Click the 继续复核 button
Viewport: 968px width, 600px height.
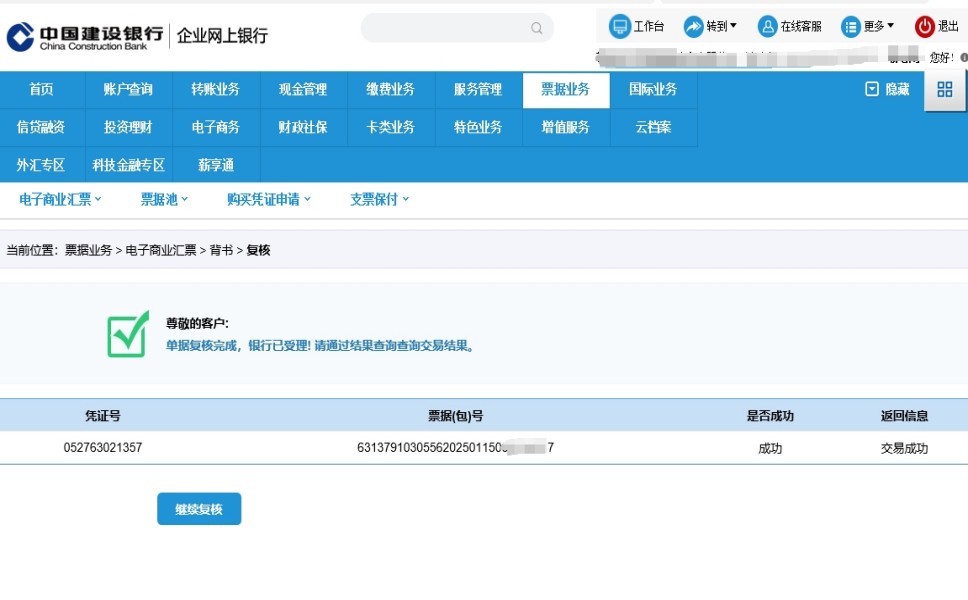pyautogui.click(x=199, y=509)
